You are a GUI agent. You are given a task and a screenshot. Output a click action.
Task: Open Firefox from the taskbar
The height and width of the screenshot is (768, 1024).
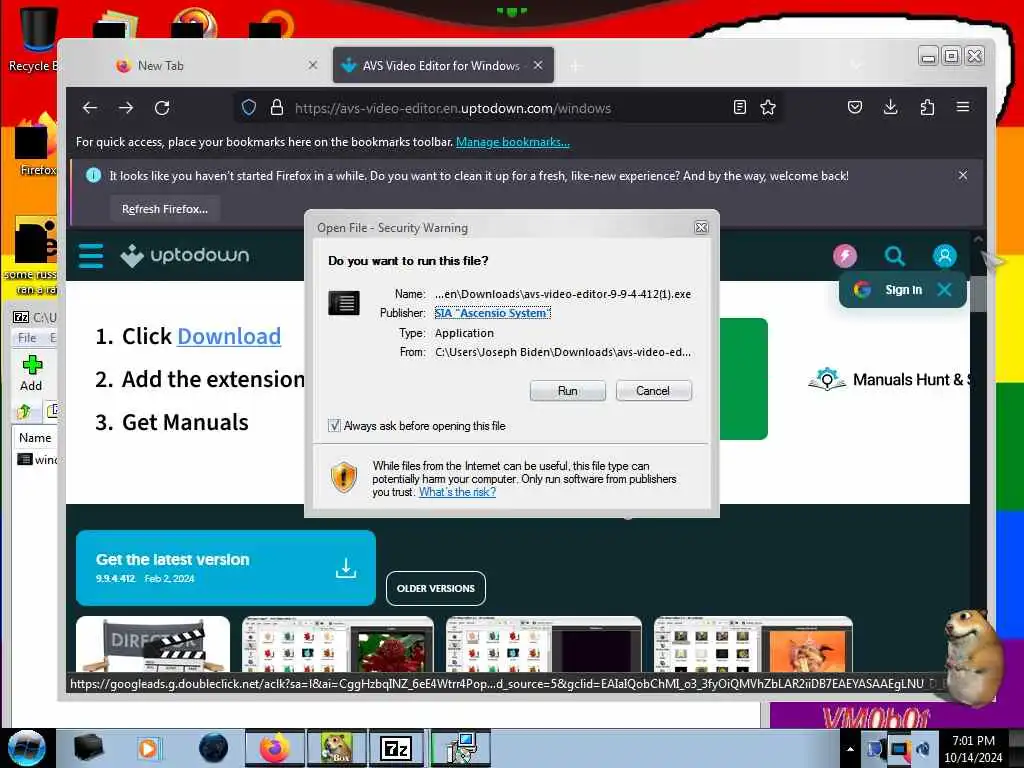(275, 748)
